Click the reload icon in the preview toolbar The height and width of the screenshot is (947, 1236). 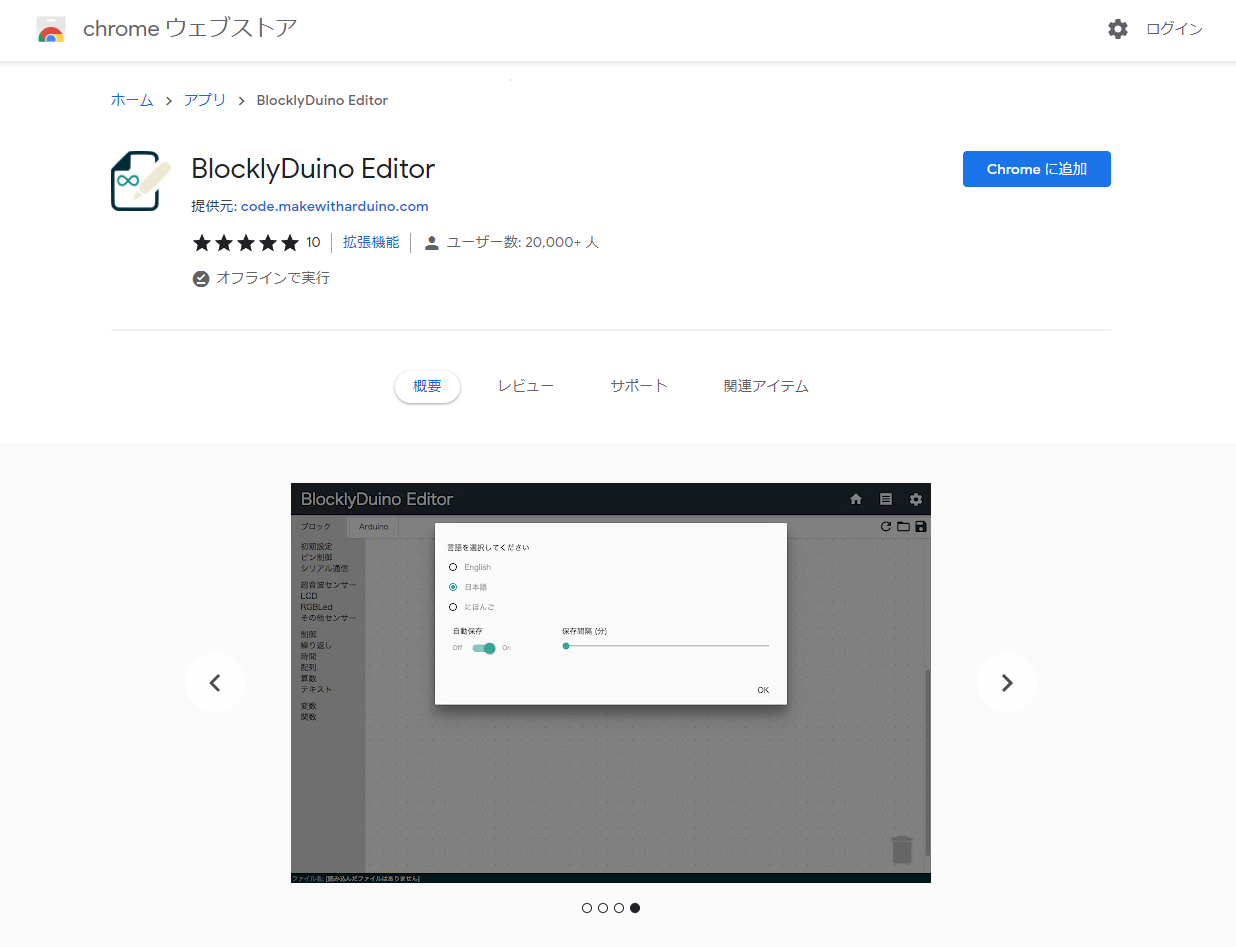(886, 526)
